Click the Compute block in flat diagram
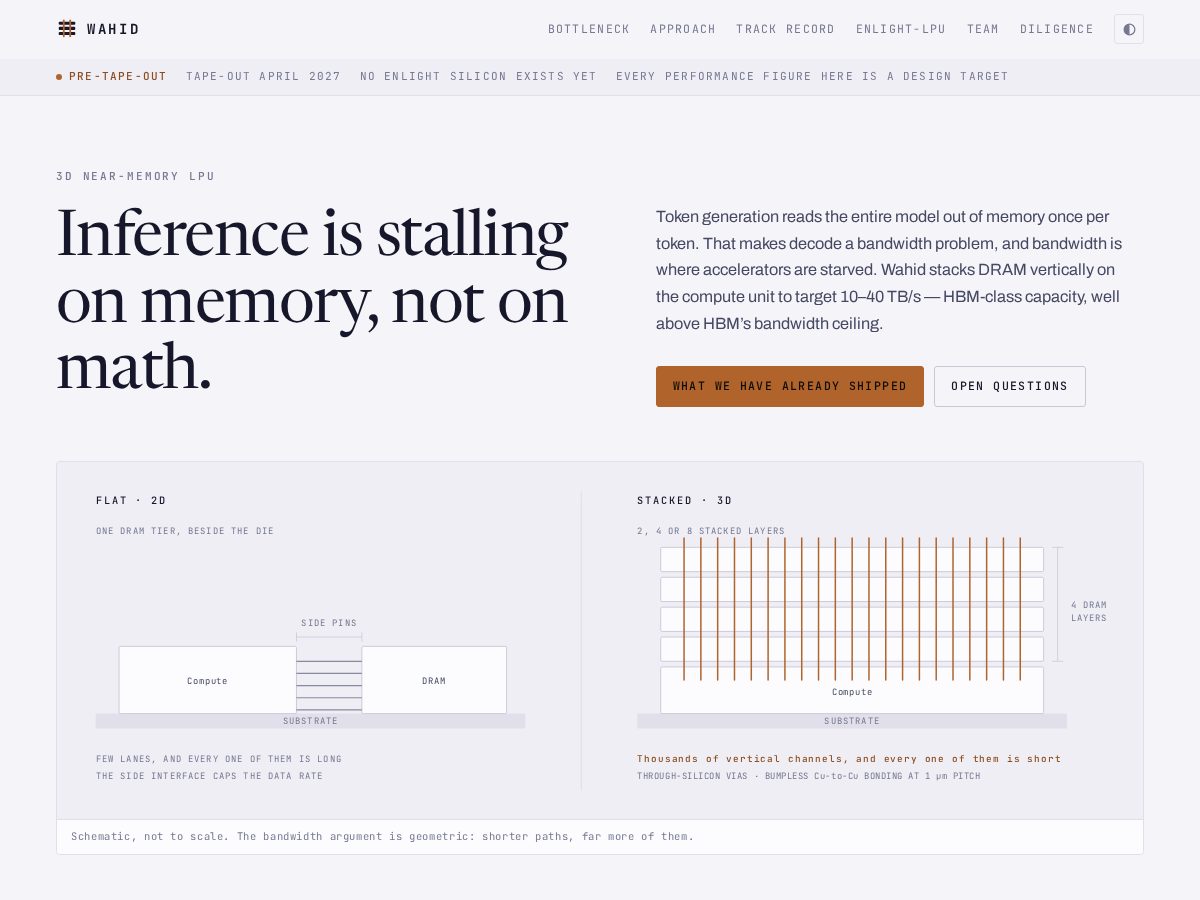This screenshot has width=1200, height=900. [x=208, y=680]
